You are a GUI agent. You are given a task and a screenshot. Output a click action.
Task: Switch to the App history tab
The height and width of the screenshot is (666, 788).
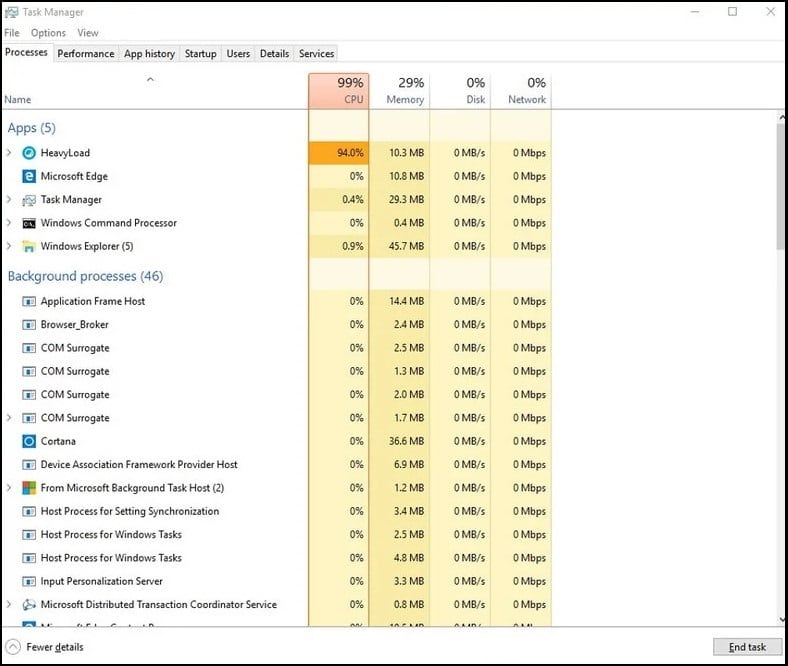(x=149, y=54)
